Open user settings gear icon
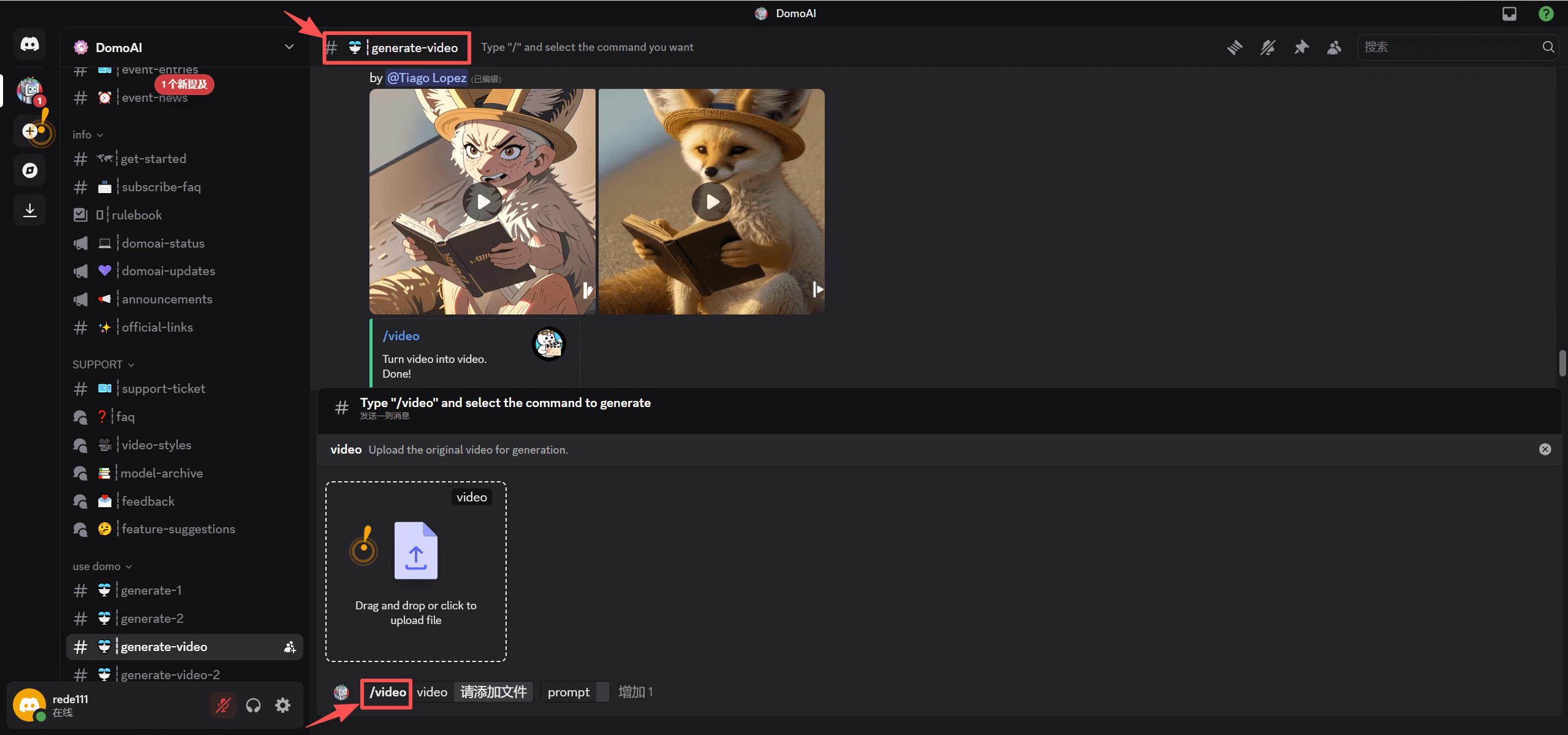 point(282,706)
